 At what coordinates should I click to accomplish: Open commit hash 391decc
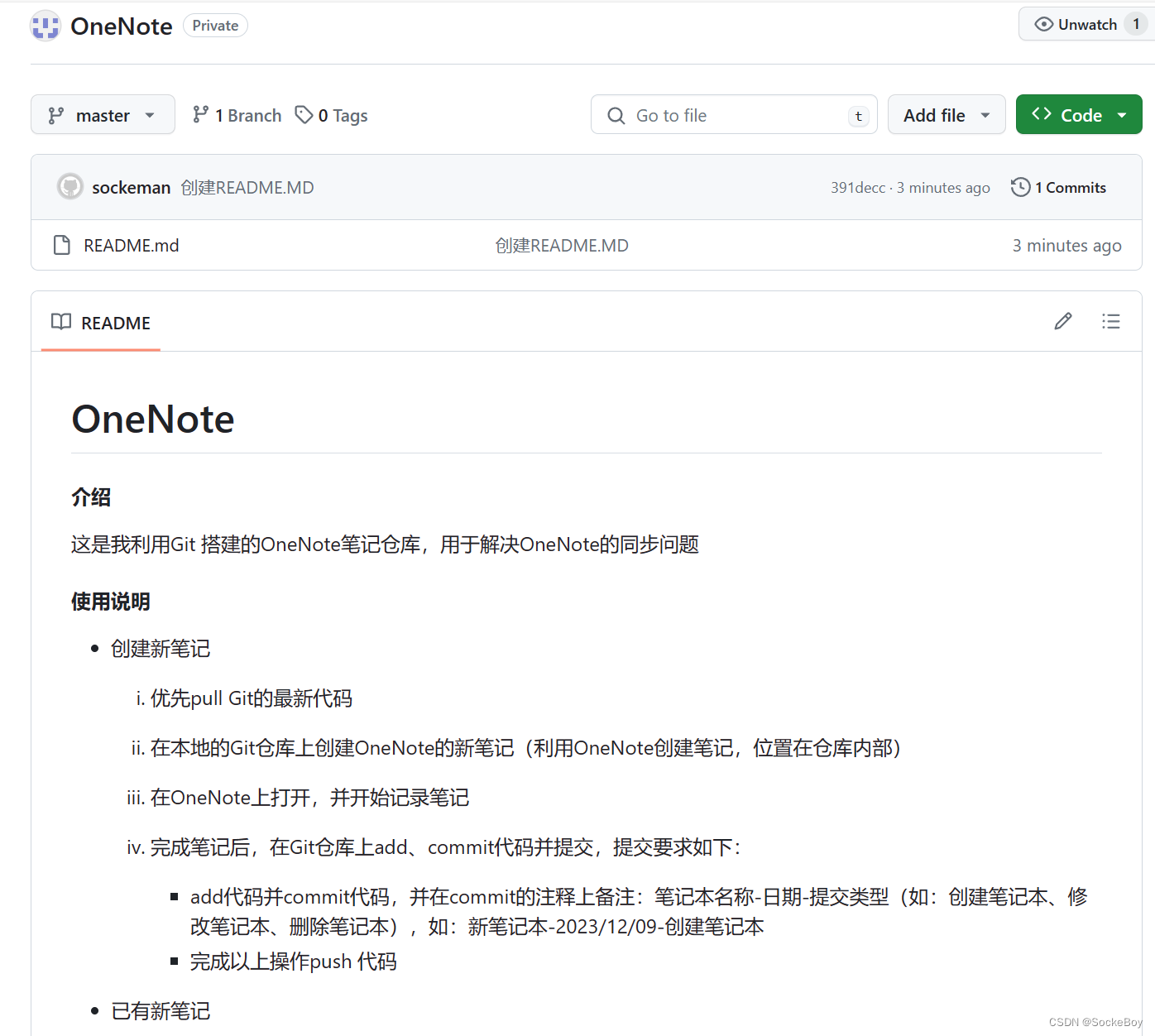pyautogui.click(x=858, y=188)
